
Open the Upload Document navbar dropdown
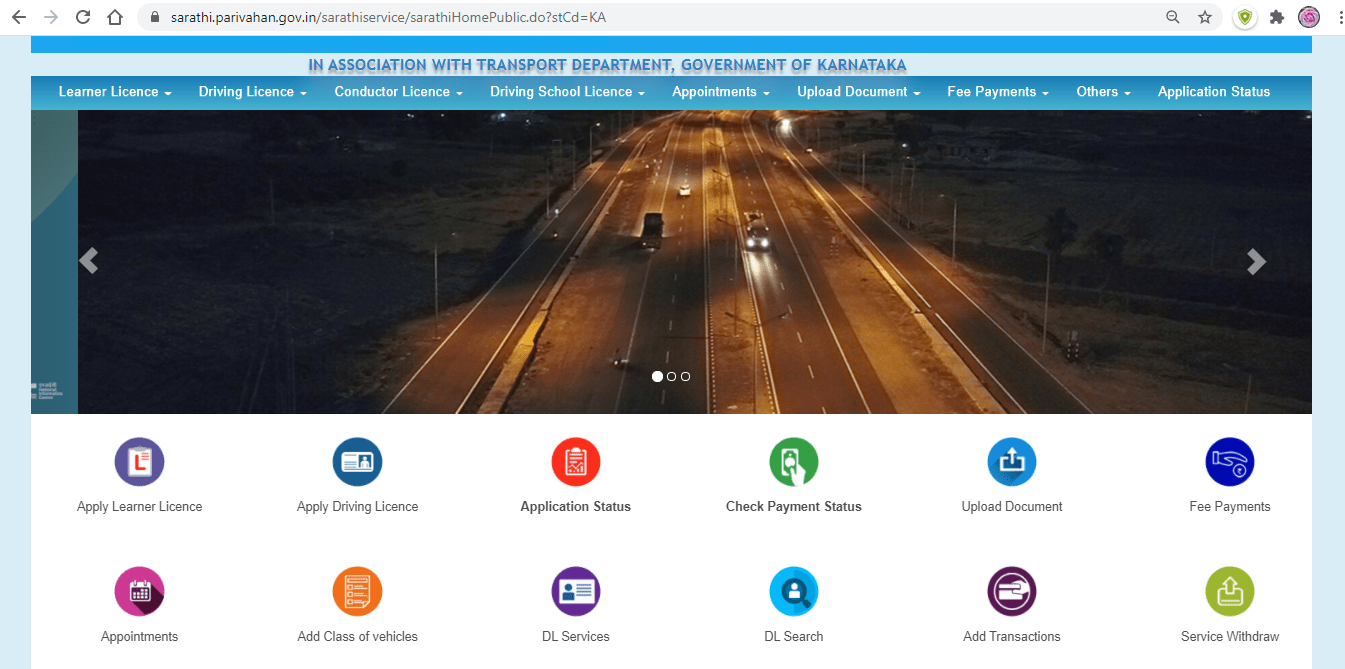click(x=859, y=92)
